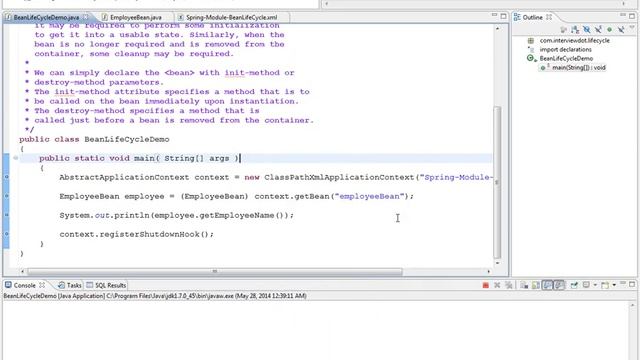
Task: Click editor scroll left arrow
Action: 22,271
